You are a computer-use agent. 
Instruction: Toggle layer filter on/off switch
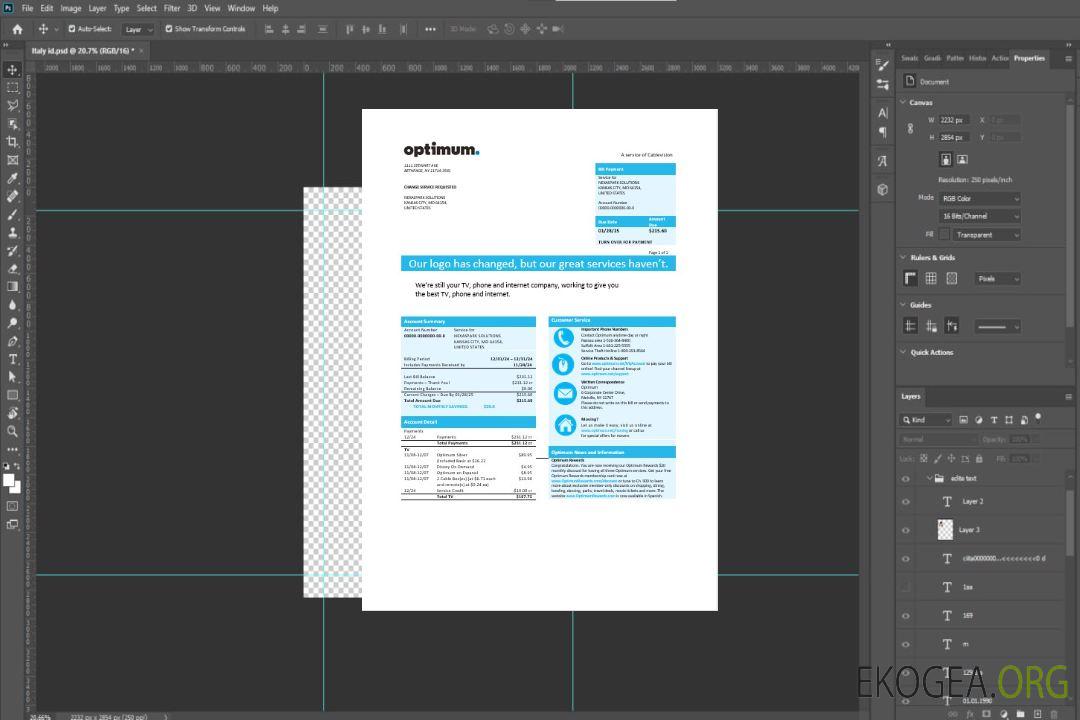tap(1038, 418)
